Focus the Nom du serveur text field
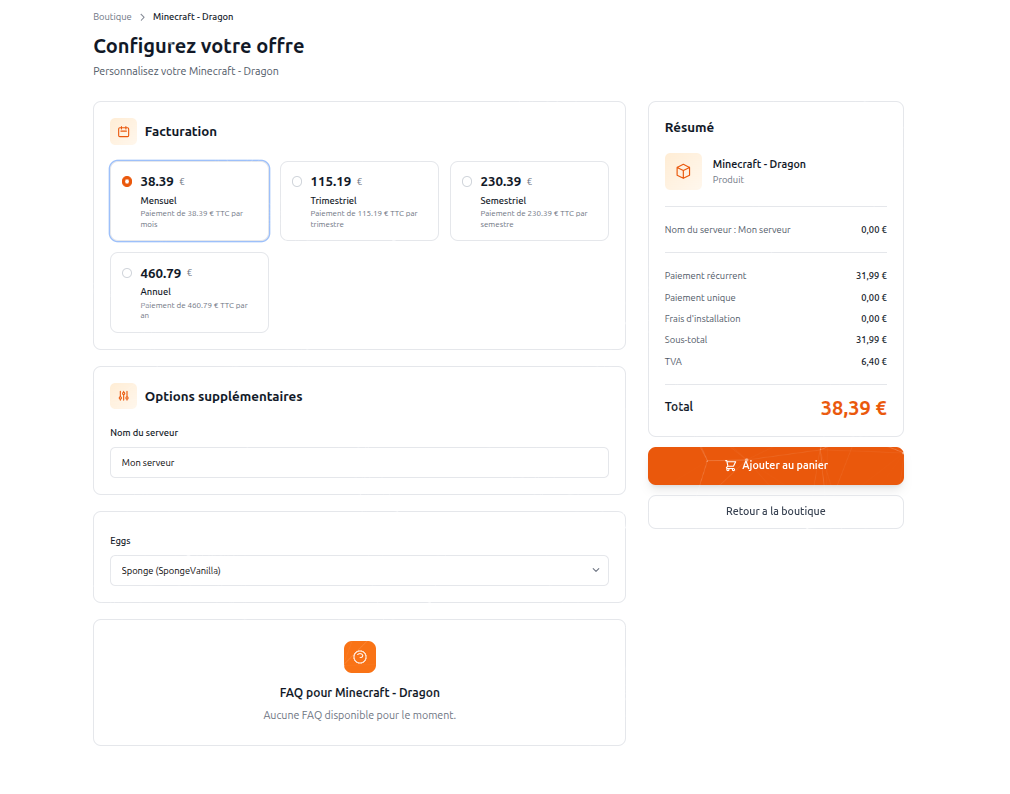The height and width of the screenshot is (794, 1010). click(359, 463)
